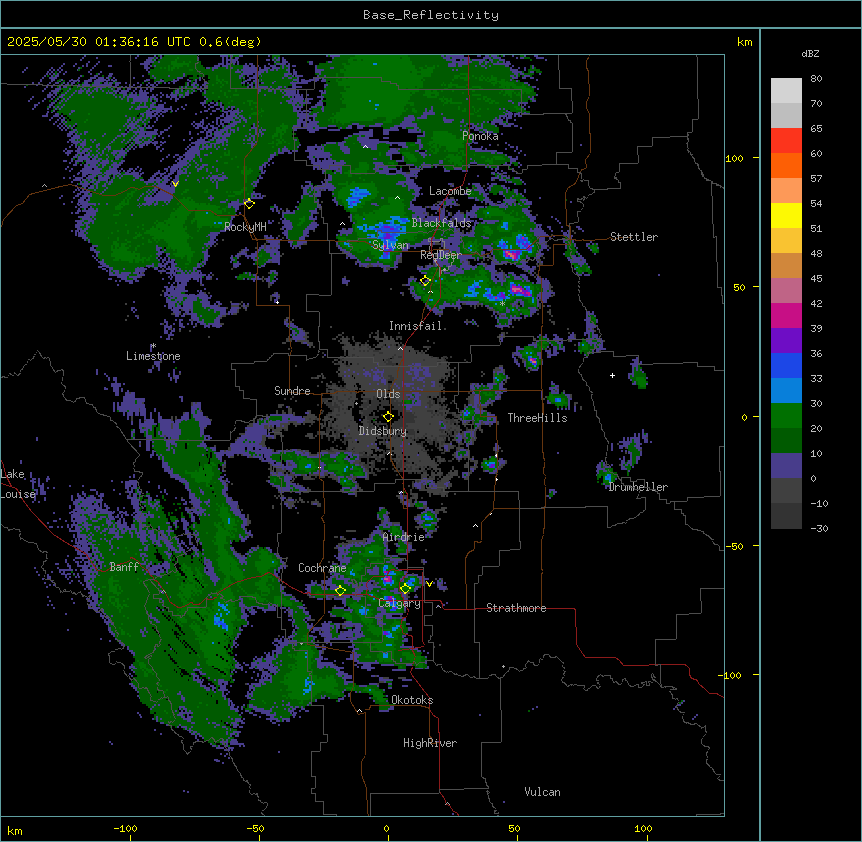Select the Lacombe city label
Image resolution: width=862 pixels, height=842 pixels.
tap(450, 191)
